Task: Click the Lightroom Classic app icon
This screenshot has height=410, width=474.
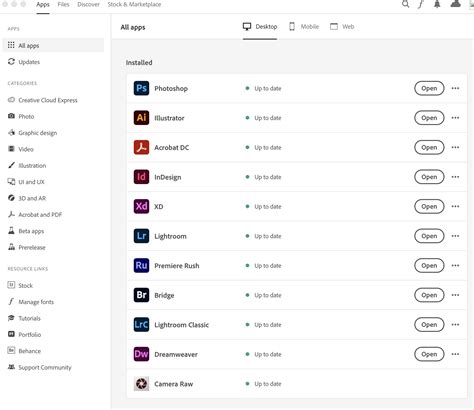Action: (x=141, y=324)
